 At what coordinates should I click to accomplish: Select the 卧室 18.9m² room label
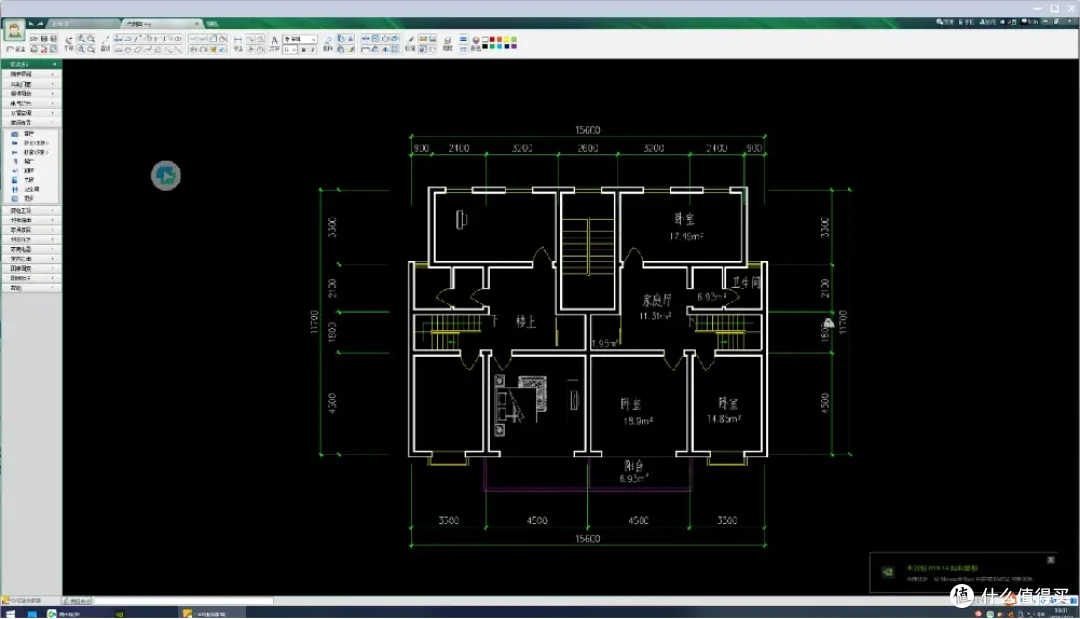637,411
